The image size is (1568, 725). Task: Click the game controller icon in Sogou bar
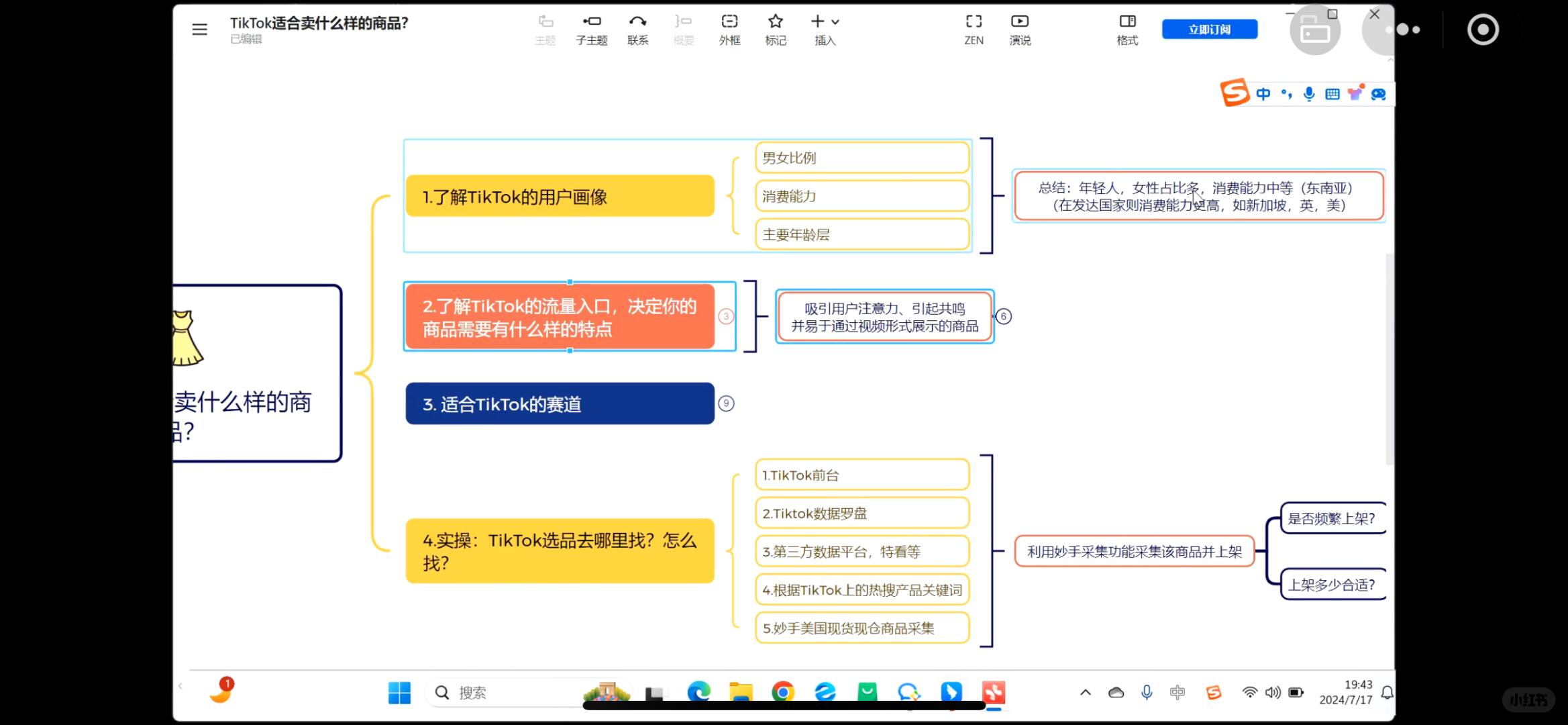1379,94
